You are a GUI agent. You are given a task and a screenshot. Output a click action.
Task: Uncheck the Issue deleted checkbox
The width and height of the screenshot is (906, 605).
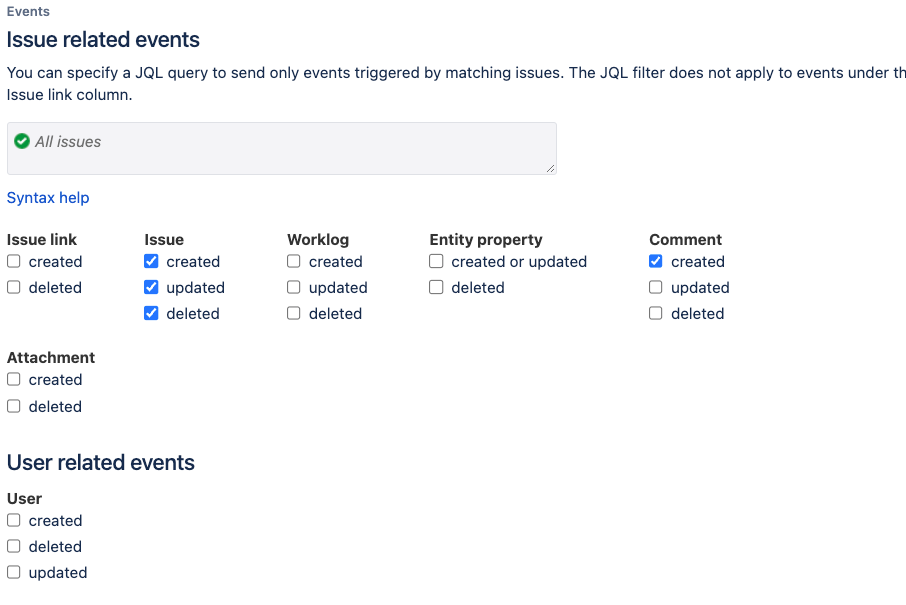[x=151, y=313]
